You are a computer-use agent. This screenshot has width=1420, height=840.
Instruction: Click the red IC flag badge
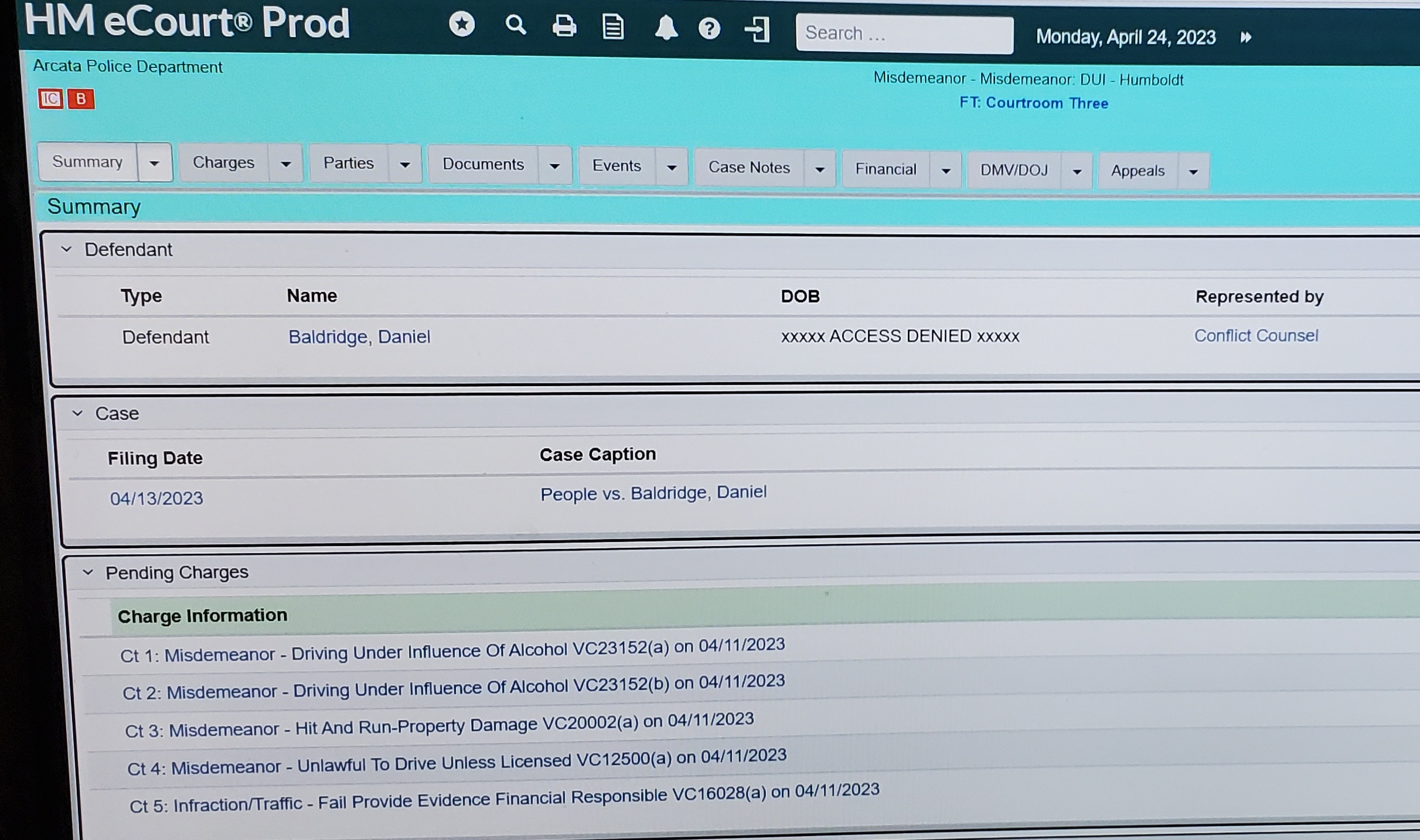coord(50,99)
